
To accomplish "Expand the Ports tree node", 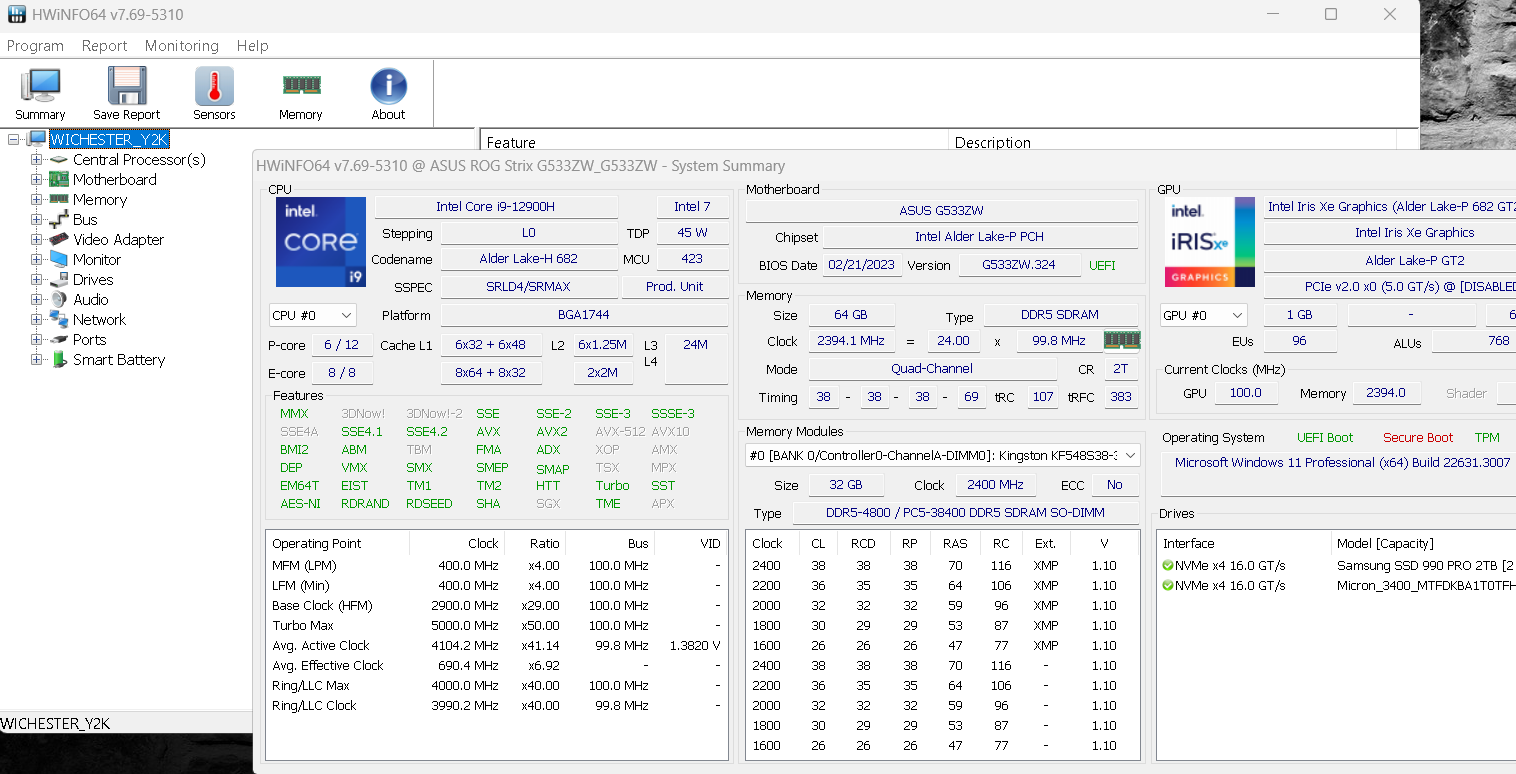I will tap(36, 340).
